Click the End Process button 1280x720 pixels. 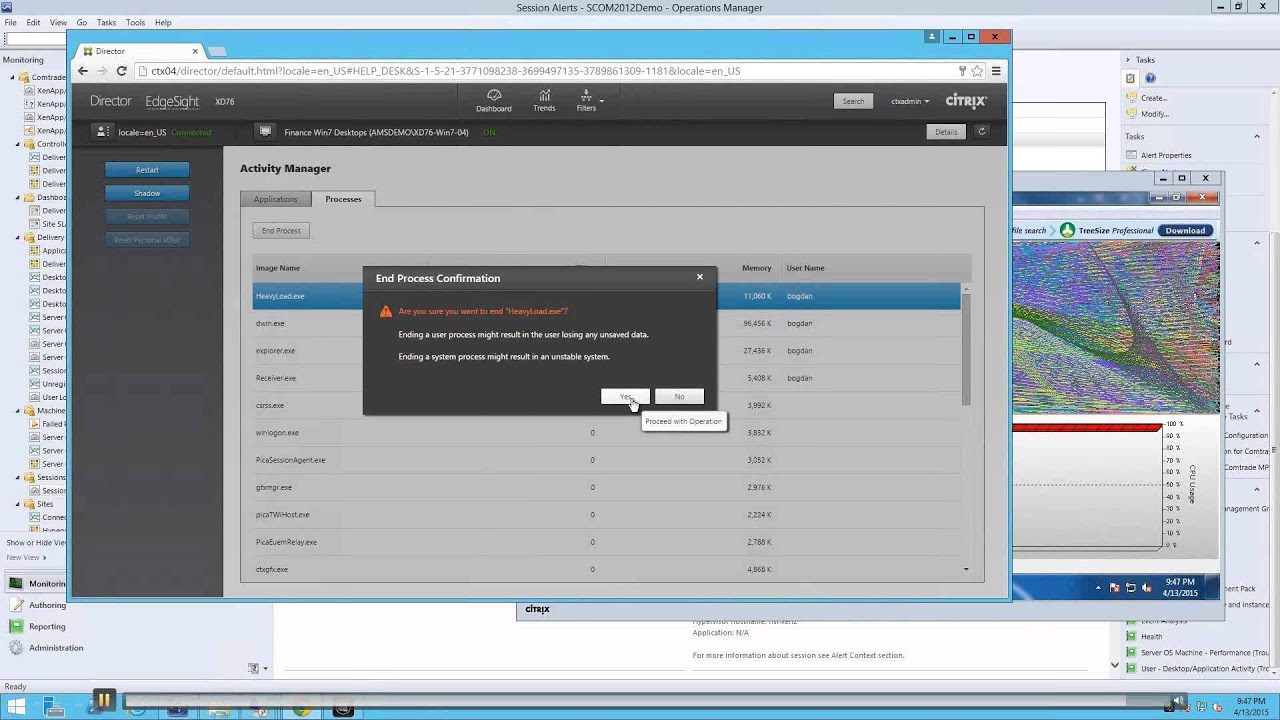pyautogui.click(x=281, y=231)
